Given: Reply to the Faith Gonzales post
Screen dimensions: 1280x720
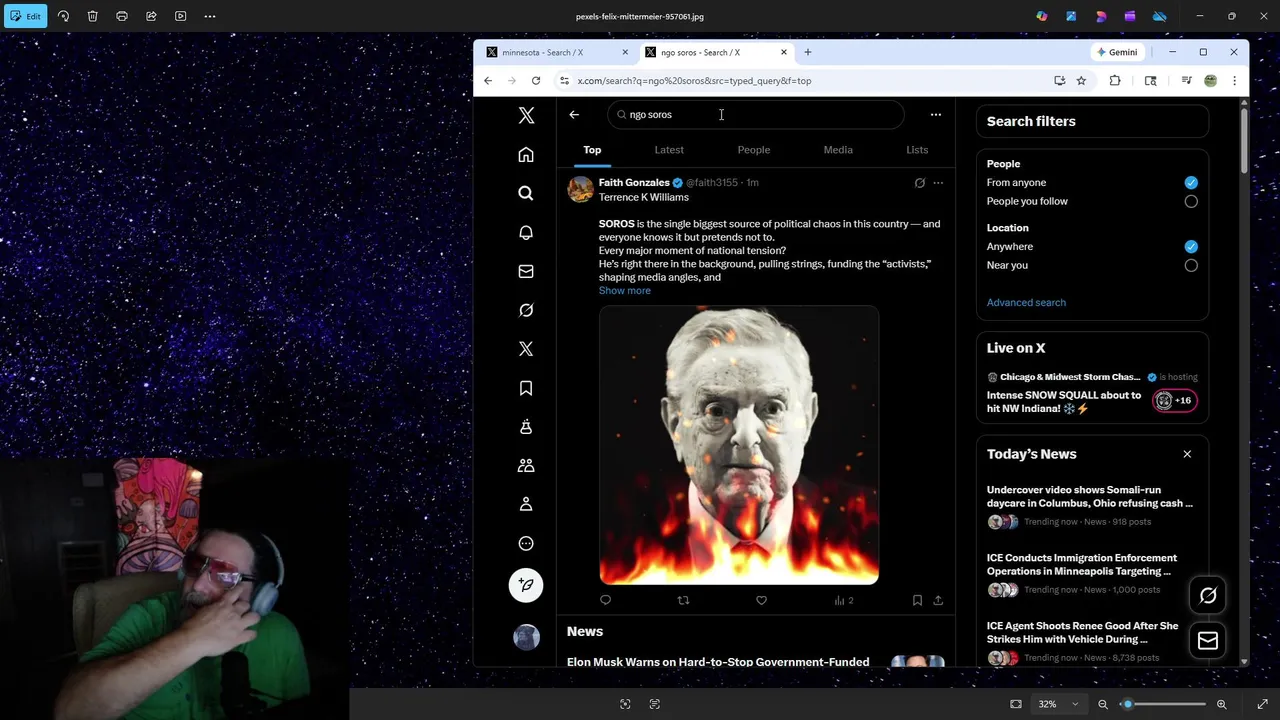Looking at the screenshot, I should tap(605, 600).
